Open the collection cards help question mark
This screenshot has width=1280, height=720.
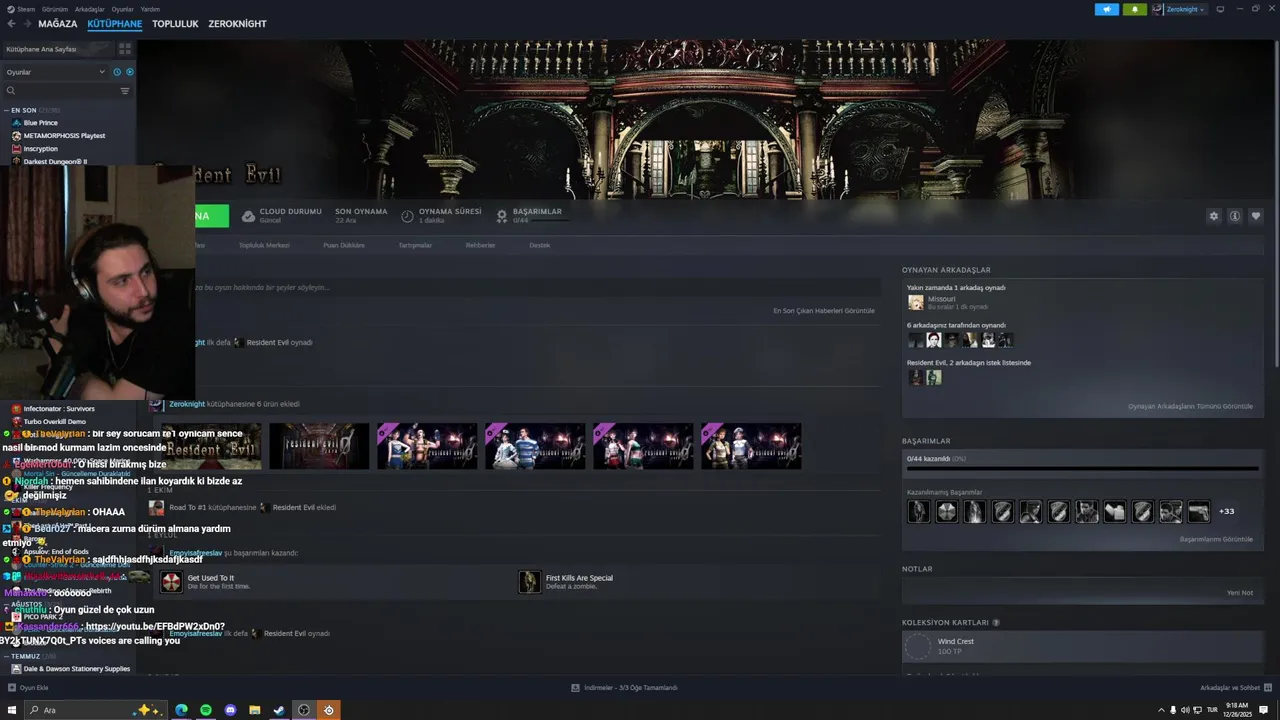tap(995, 622)
